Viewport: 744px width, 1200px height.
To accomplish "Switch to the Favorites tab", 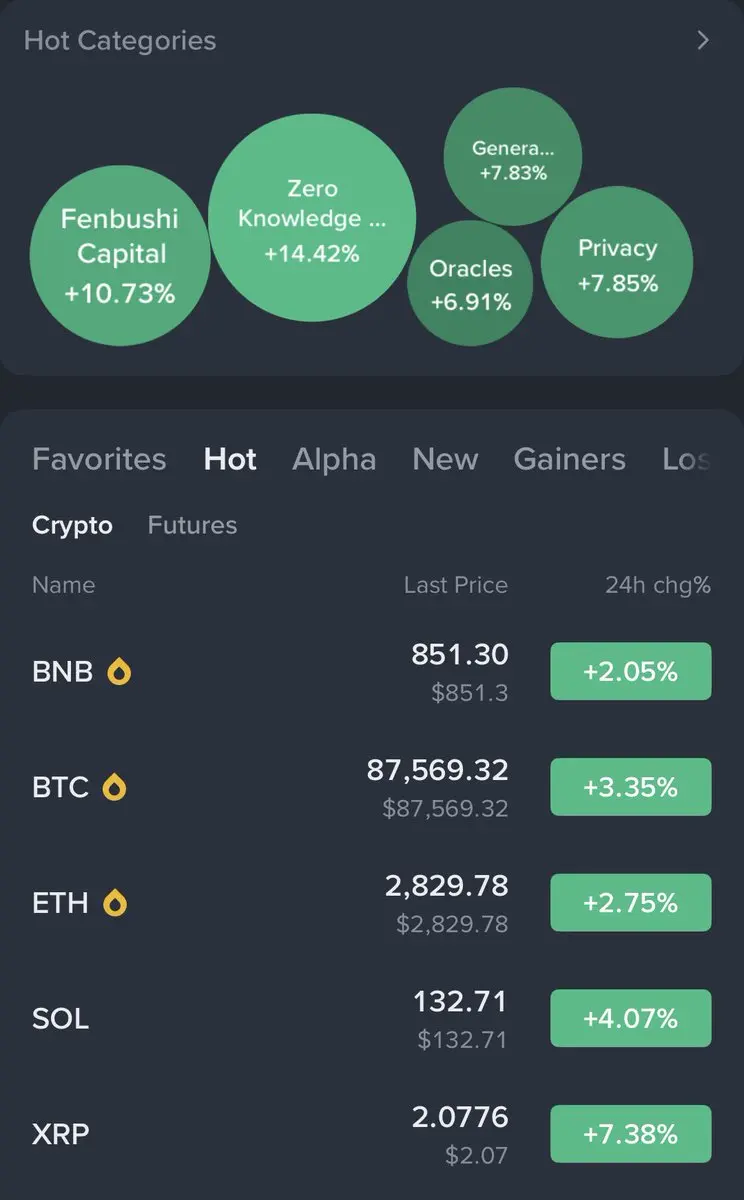I will point(99,459).
